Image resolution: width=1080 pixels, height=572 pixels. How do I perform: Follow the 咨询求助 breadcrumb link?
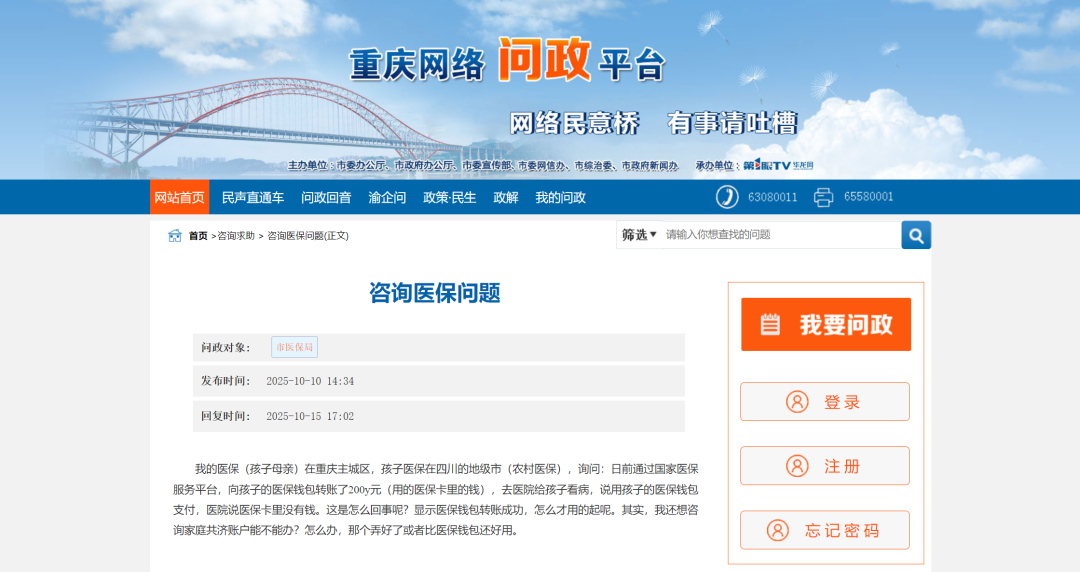pos(236,236)
